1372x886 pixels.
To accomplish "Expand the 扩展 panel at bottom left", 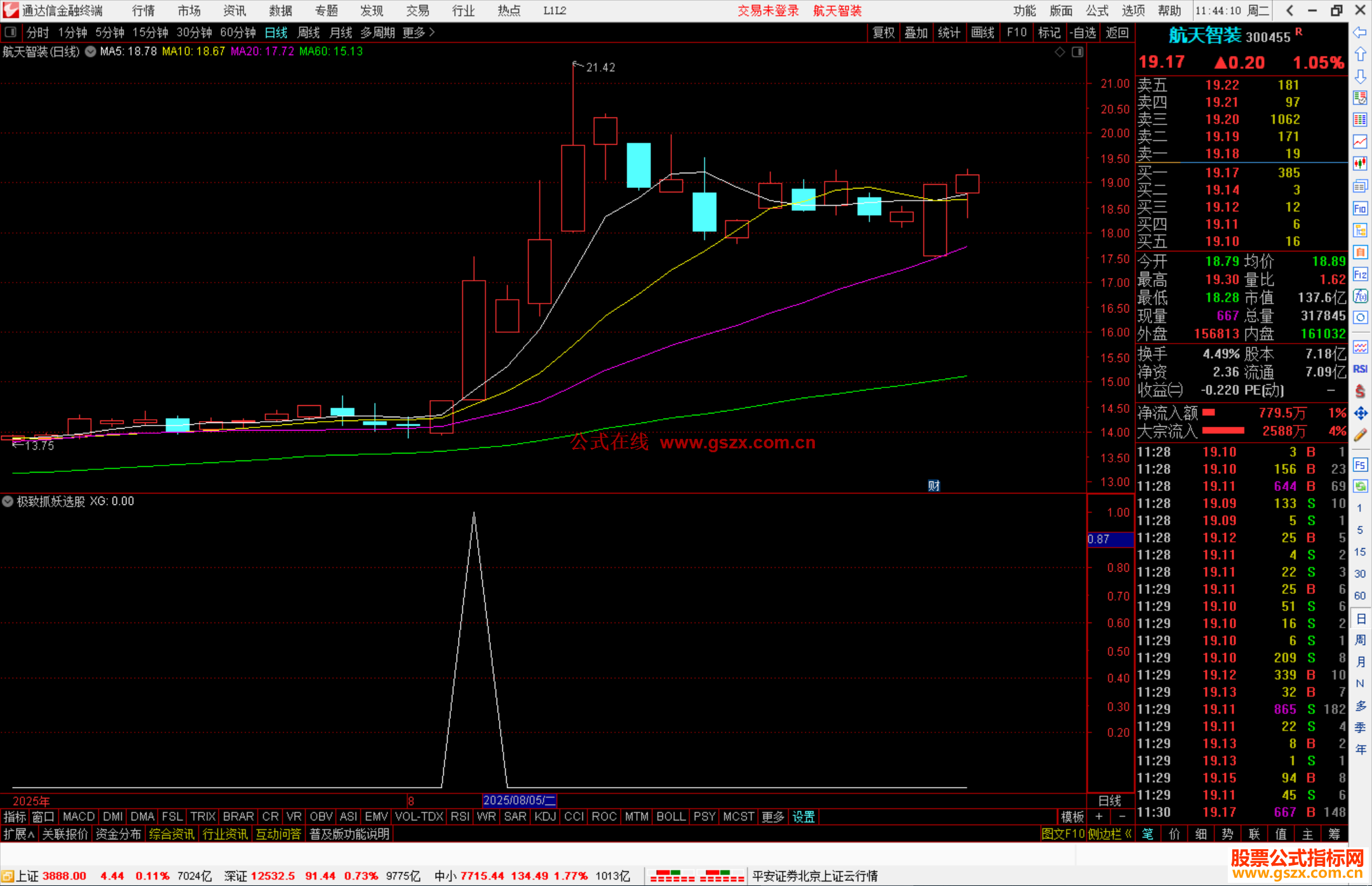I will [x=19, y=834].
